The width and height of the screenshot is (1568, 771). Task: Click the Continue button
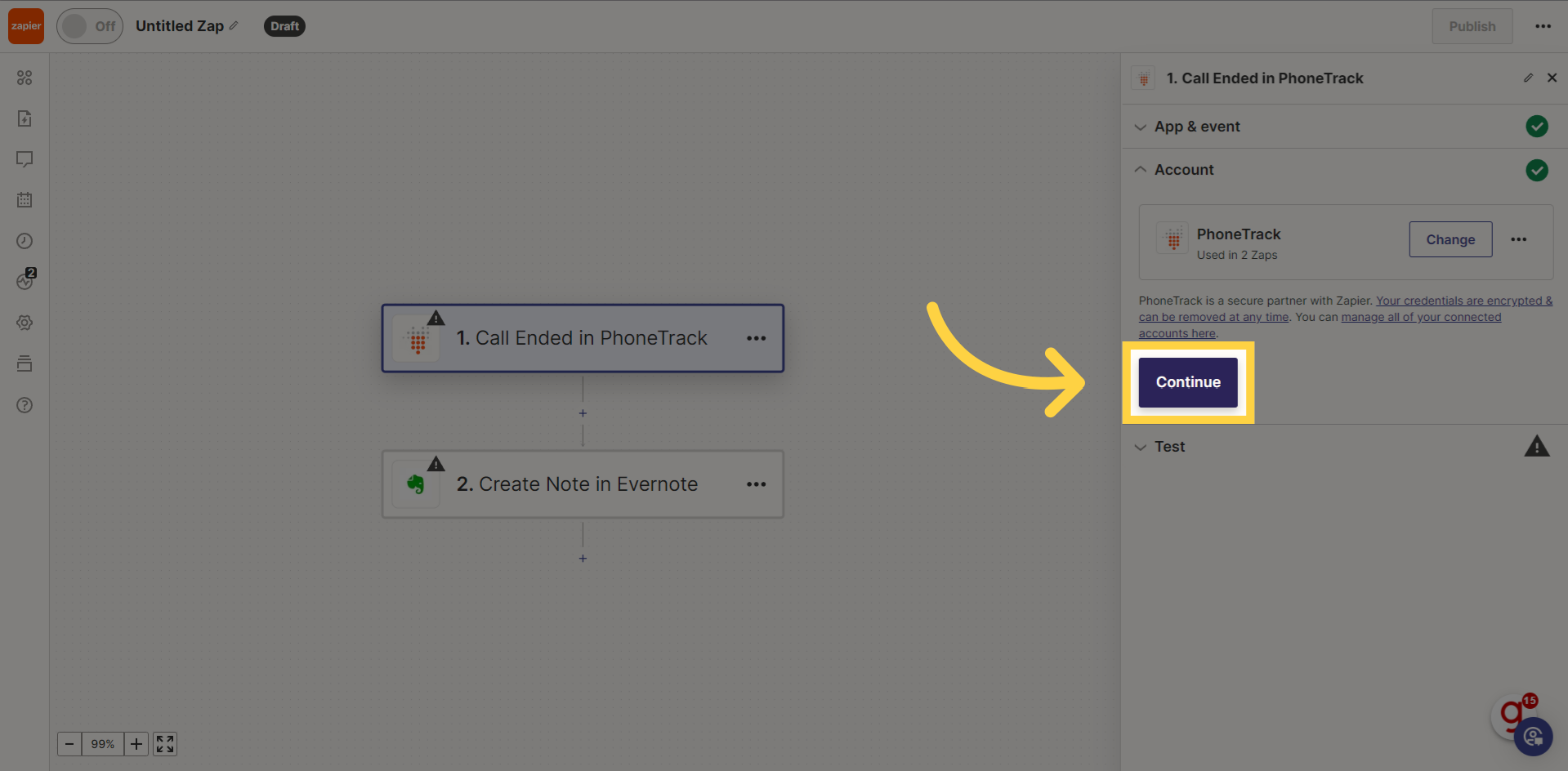point(1188,382)
